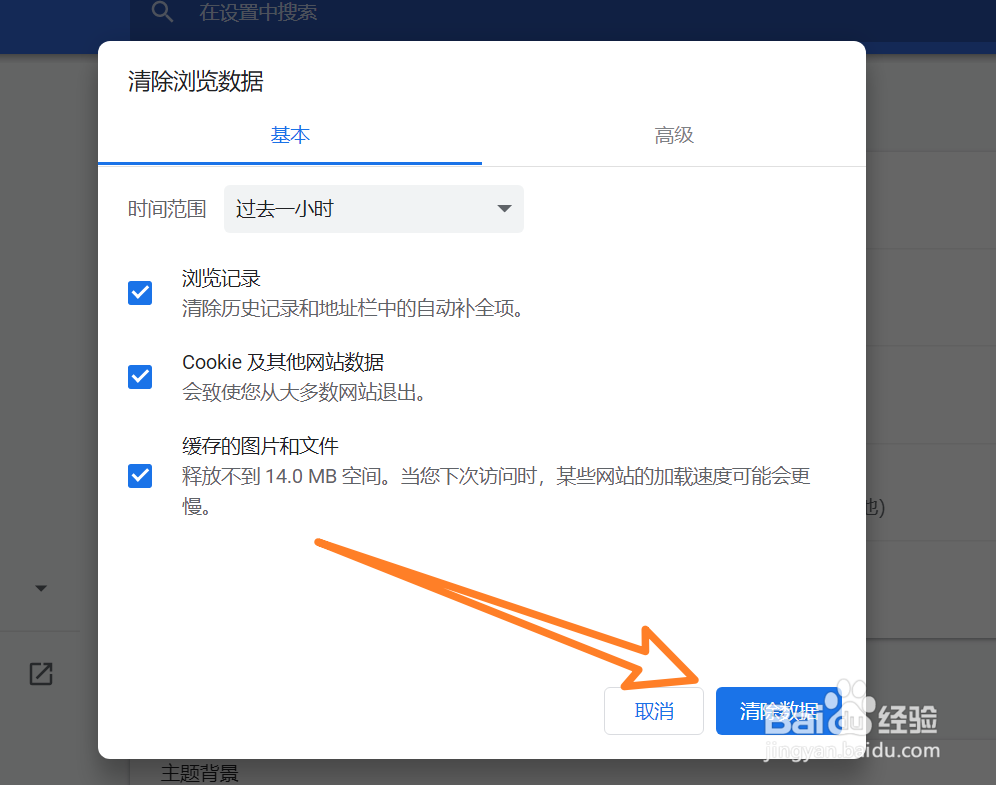996x785 pixels.
Task: Select the 基本 tab
Action: pos(290,135)
